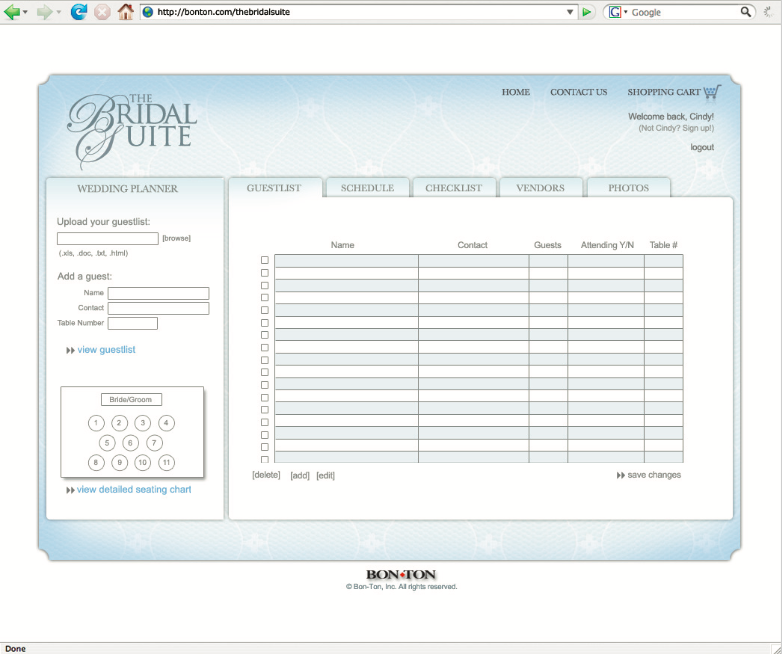Click the green go arrow beside the address bar

click(587, 11)
